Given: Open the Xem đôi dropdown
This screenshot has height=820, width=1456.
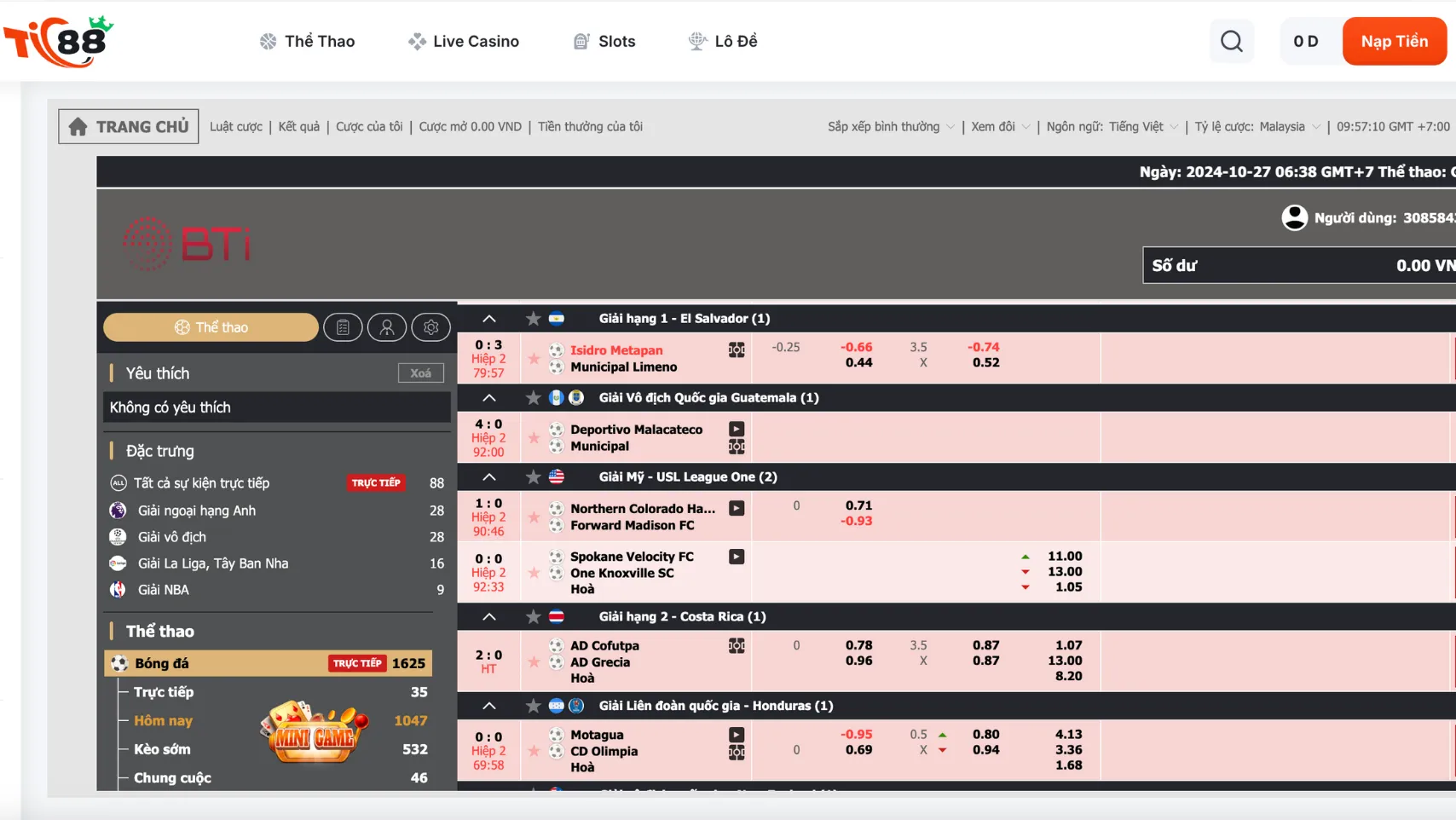Looking at the screenshot, I should [1001, 127].
